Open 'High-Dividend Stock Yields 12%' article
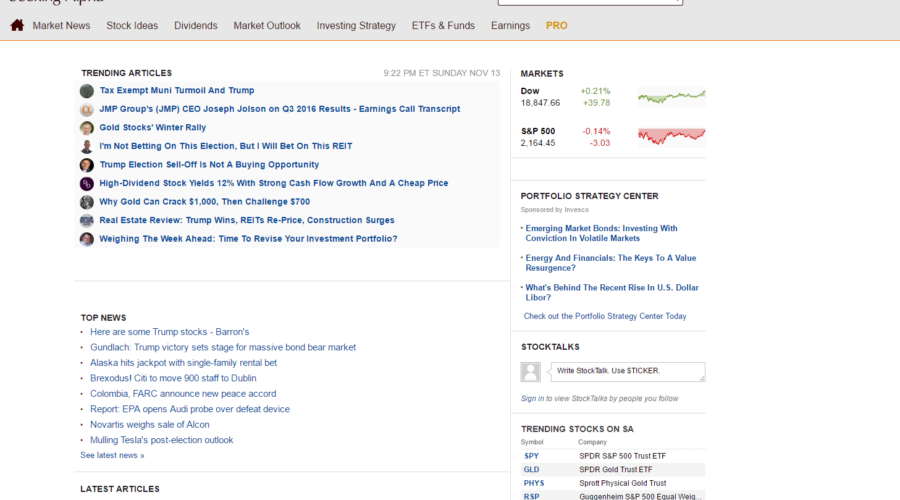 [274, 183]
